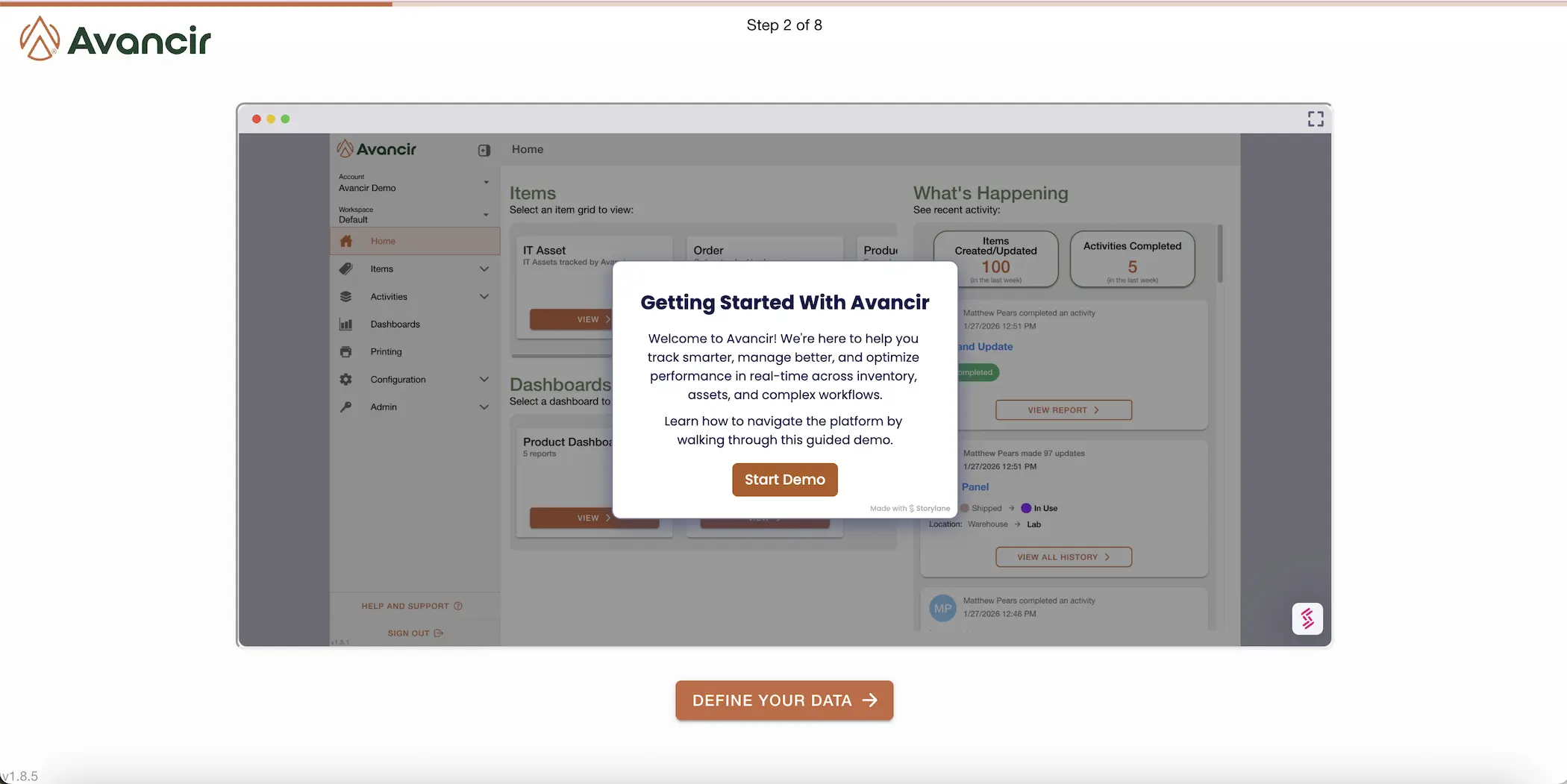Click the fullscreen expand icon

tap(1315, 119)
